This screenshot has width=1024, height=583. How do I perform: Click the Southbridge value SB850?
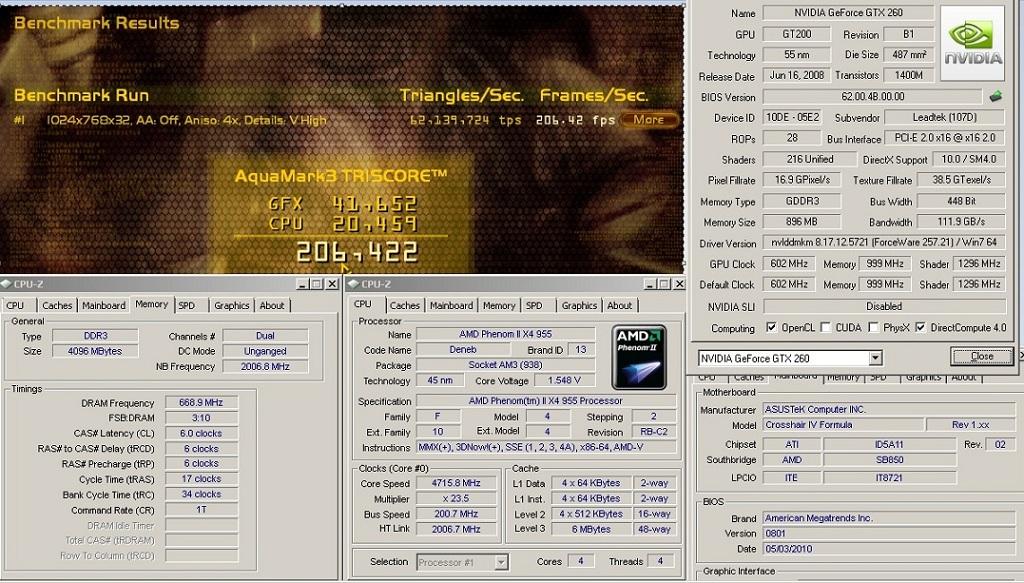click(x=889, y=460)
